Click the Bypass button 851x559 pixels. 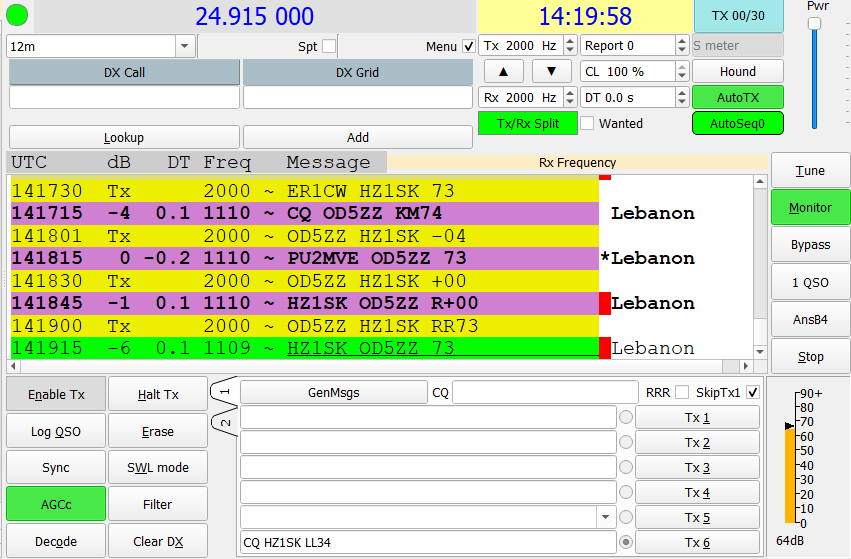point(810,245)
